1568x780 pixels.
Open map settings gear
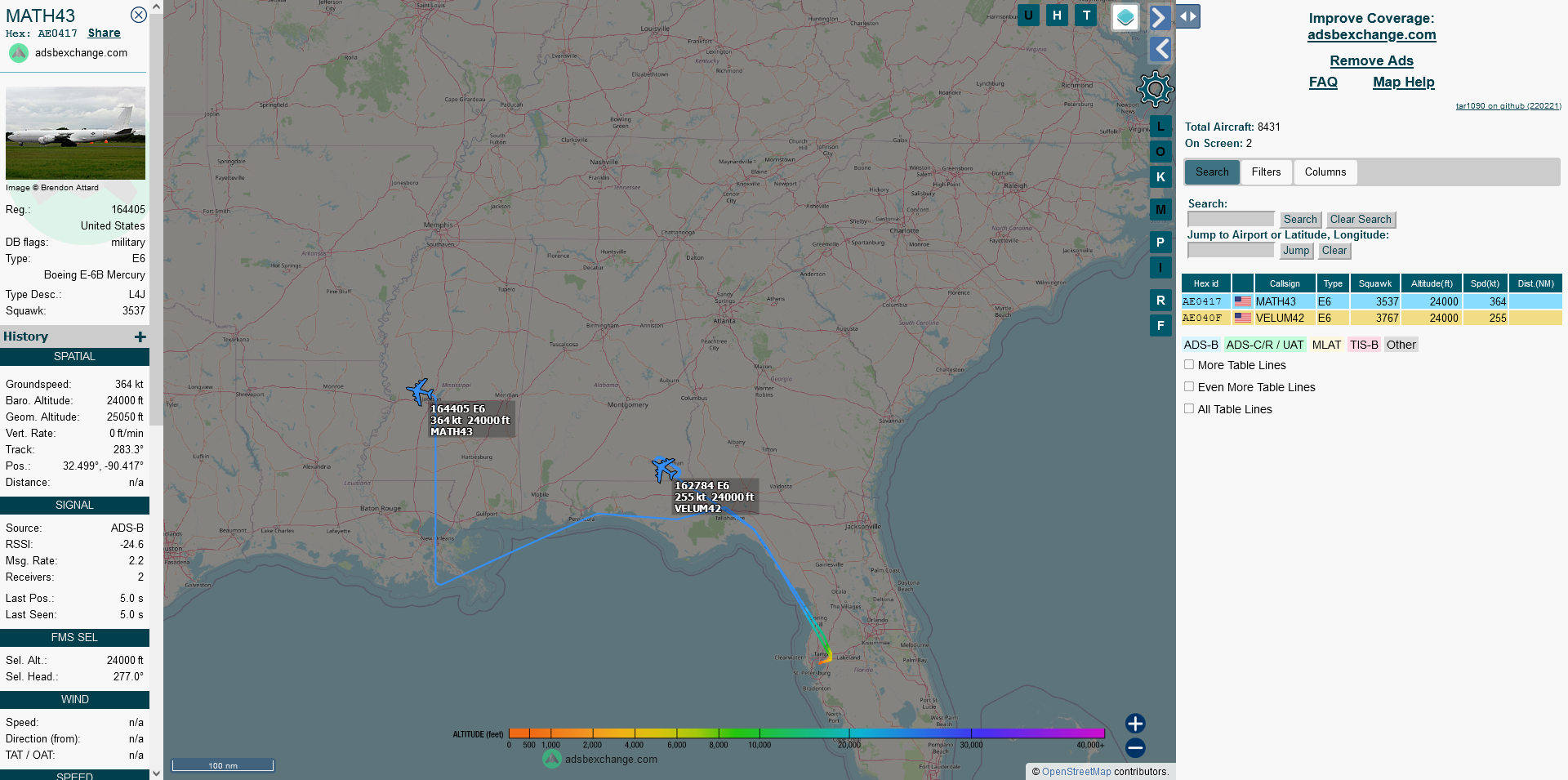pos(1155,89)
